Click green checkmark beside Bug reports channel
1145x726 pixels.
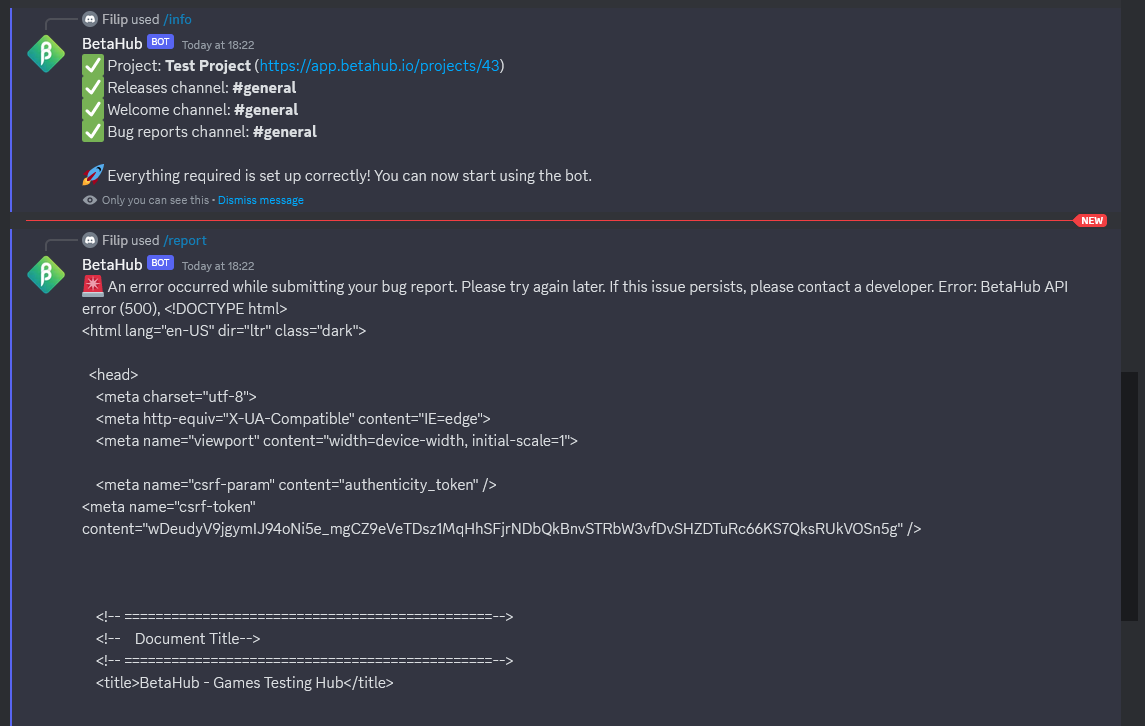point(93,131)
